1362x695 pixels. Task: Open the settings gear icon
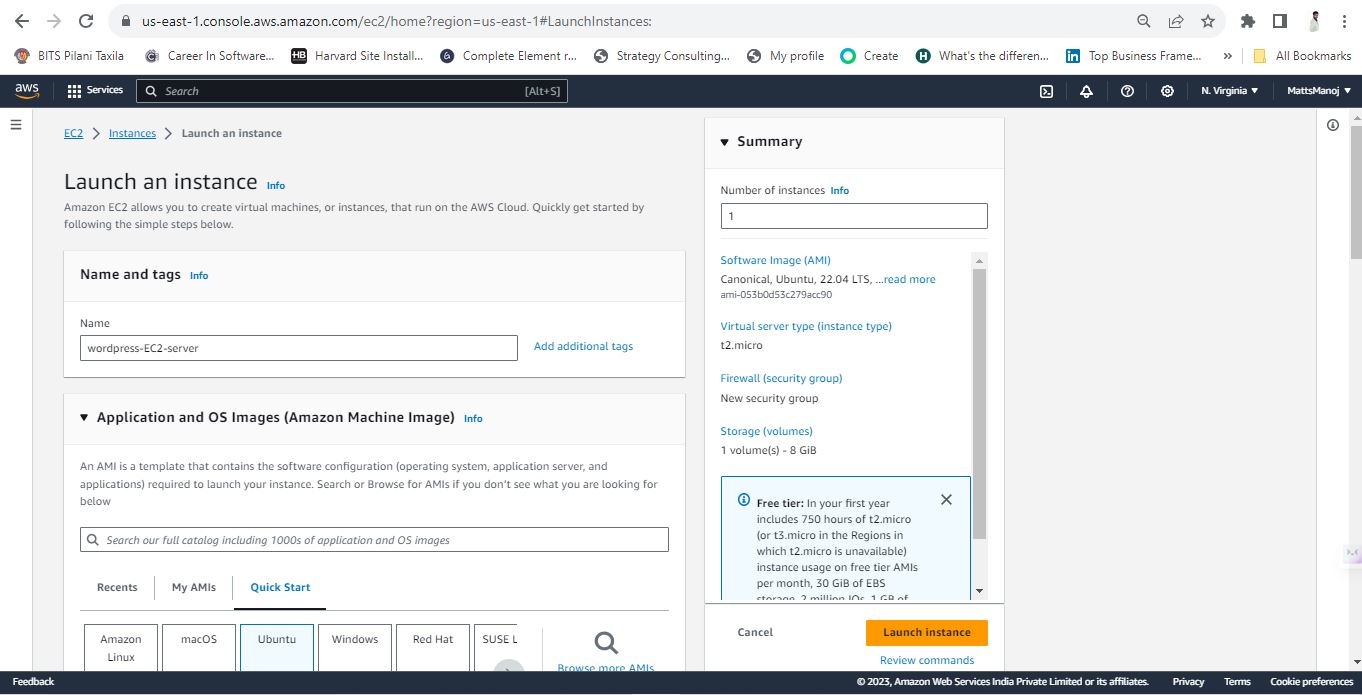[x=1167, y=91]
